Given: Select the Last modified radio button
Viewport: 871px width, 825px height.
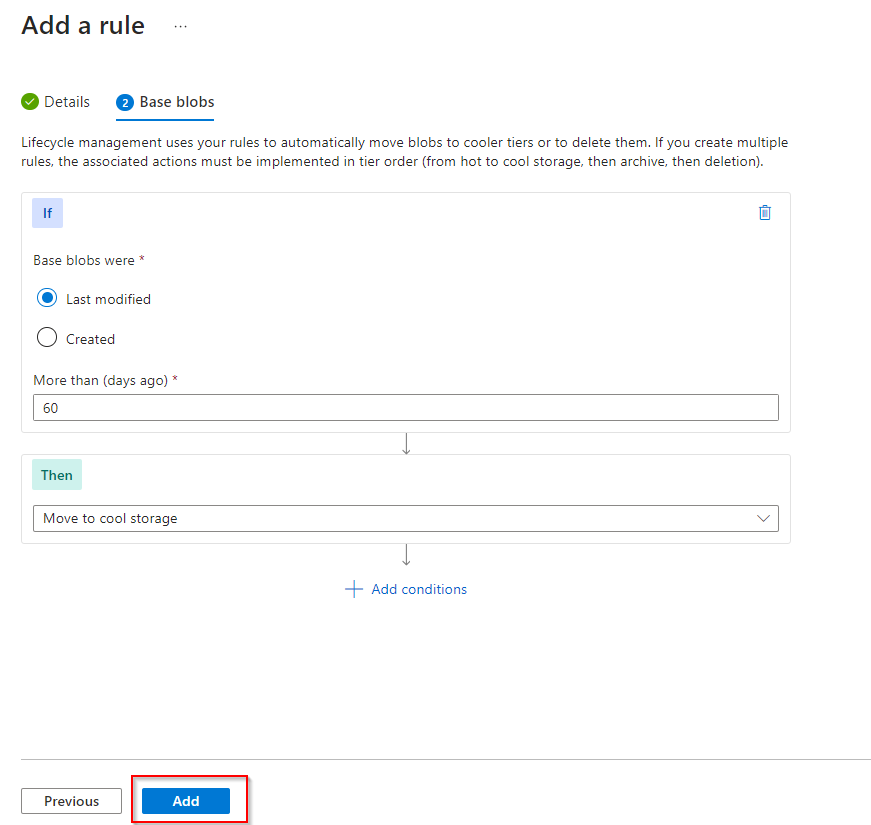Looking at the screenshot, I should point(47,298).
